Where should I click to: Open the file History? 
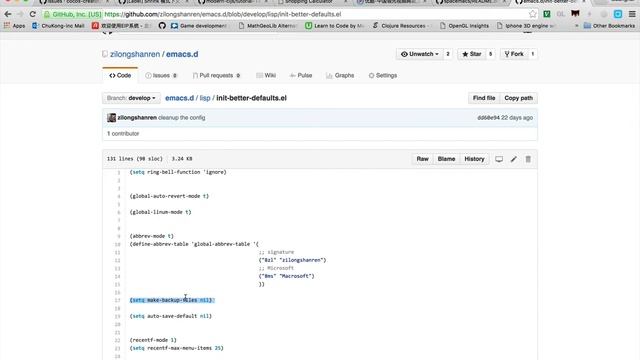click(x=474, y=159)
